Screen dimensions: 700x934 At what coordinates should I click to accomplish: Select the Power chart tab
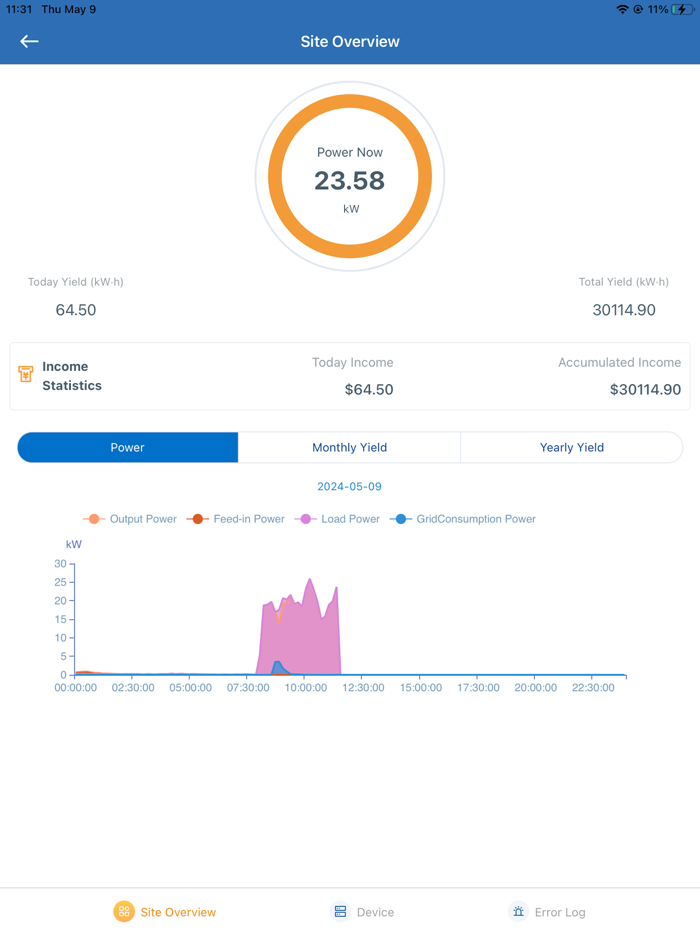point(127,447)
